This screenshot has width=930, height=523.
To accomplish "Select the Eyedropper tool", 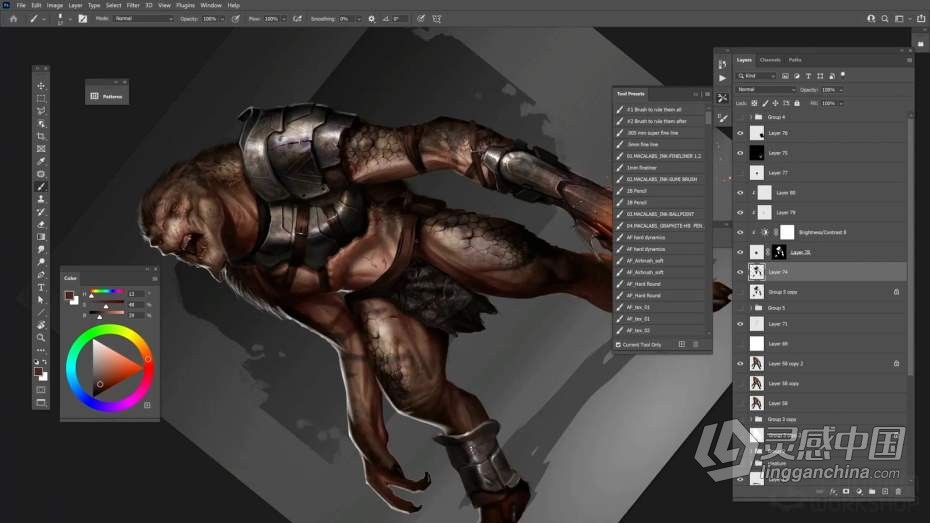I will pyautogui.click(x=41, y=161).
